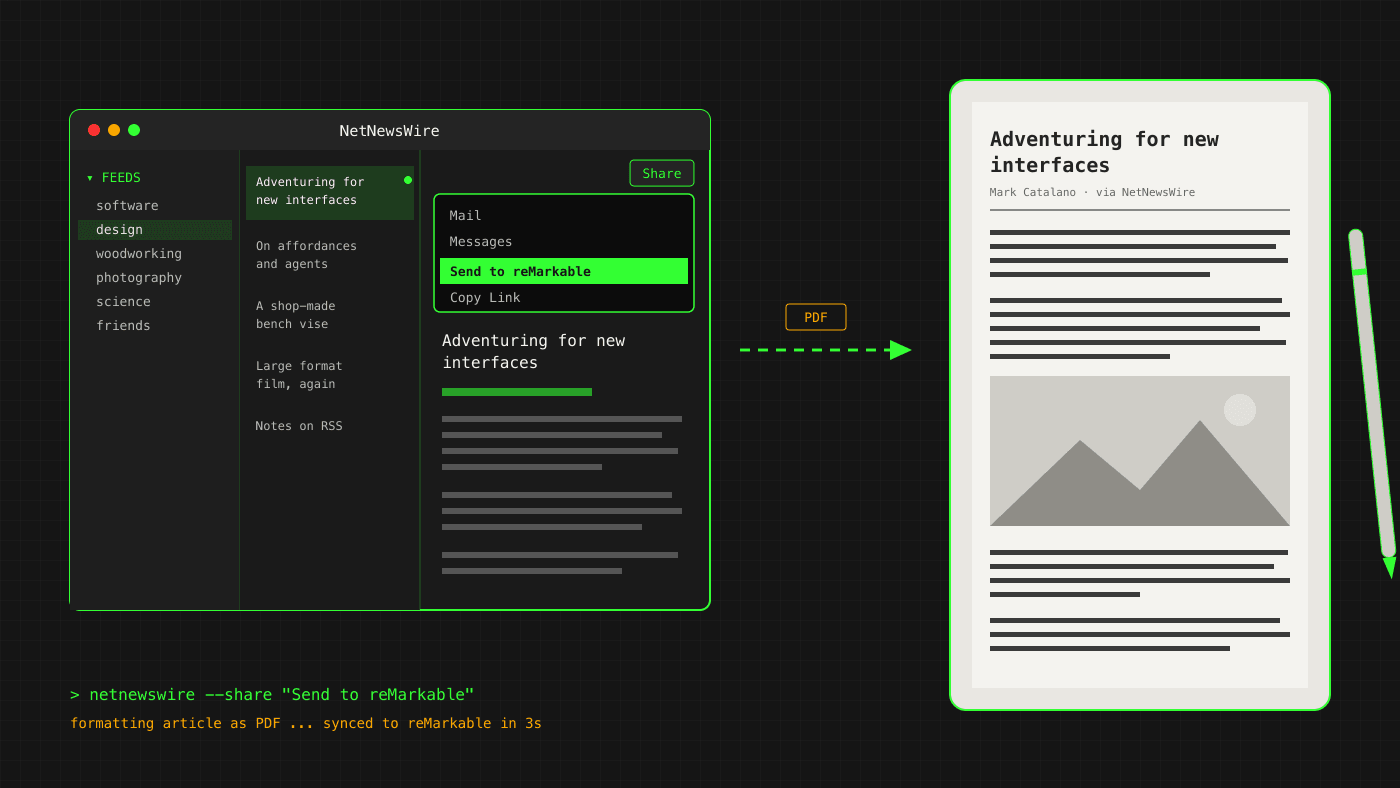Click the Share button
The height and width of the screenshot is (788, 1400).
coord(662,173)
